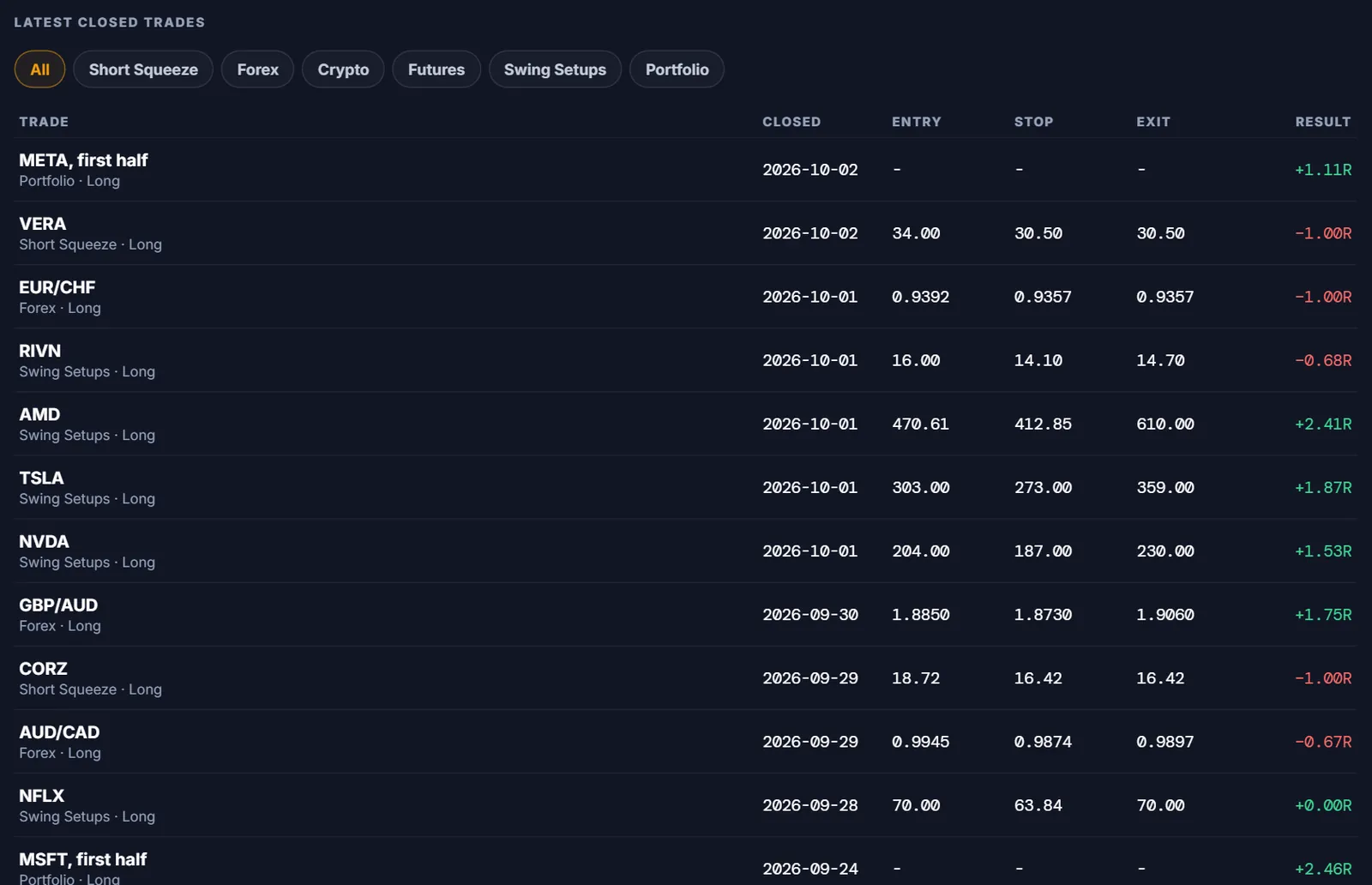This screenshot has height=885, width=1372.
Task: Select the AUD/CAD trade name
Action: tap(59, 731)
